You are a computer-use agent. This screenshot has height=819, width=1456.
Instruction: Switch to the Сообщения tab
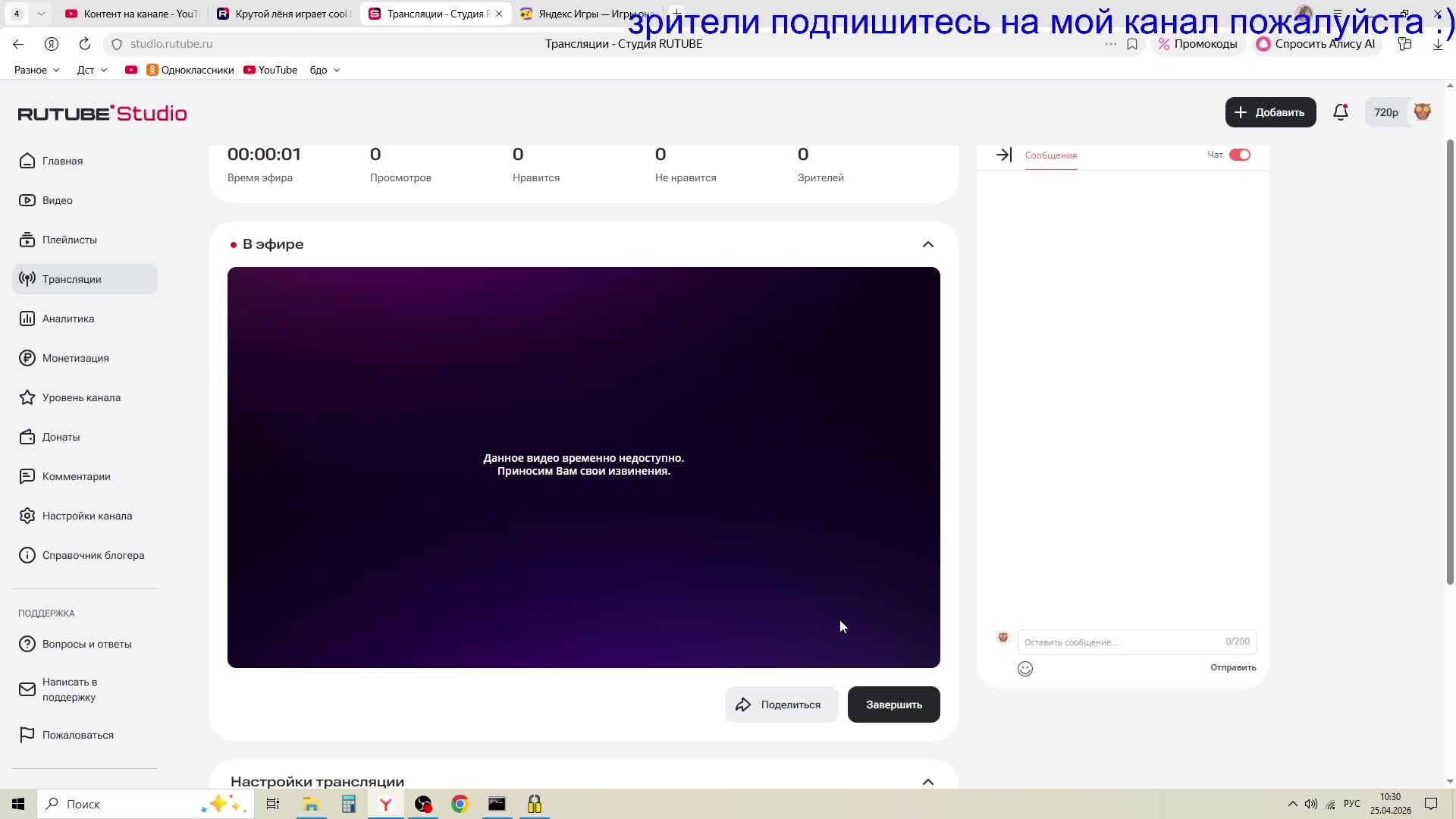click(x=1050, y=155)
